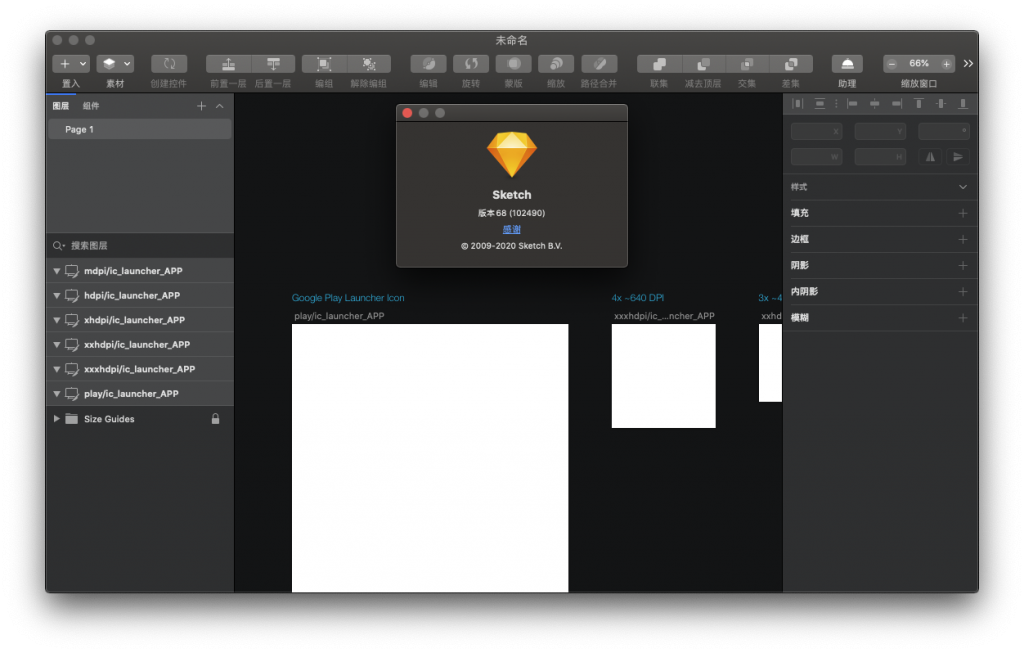Click Send Backward (后置一层) icon
1024x653 pixels.
point(273,64)
